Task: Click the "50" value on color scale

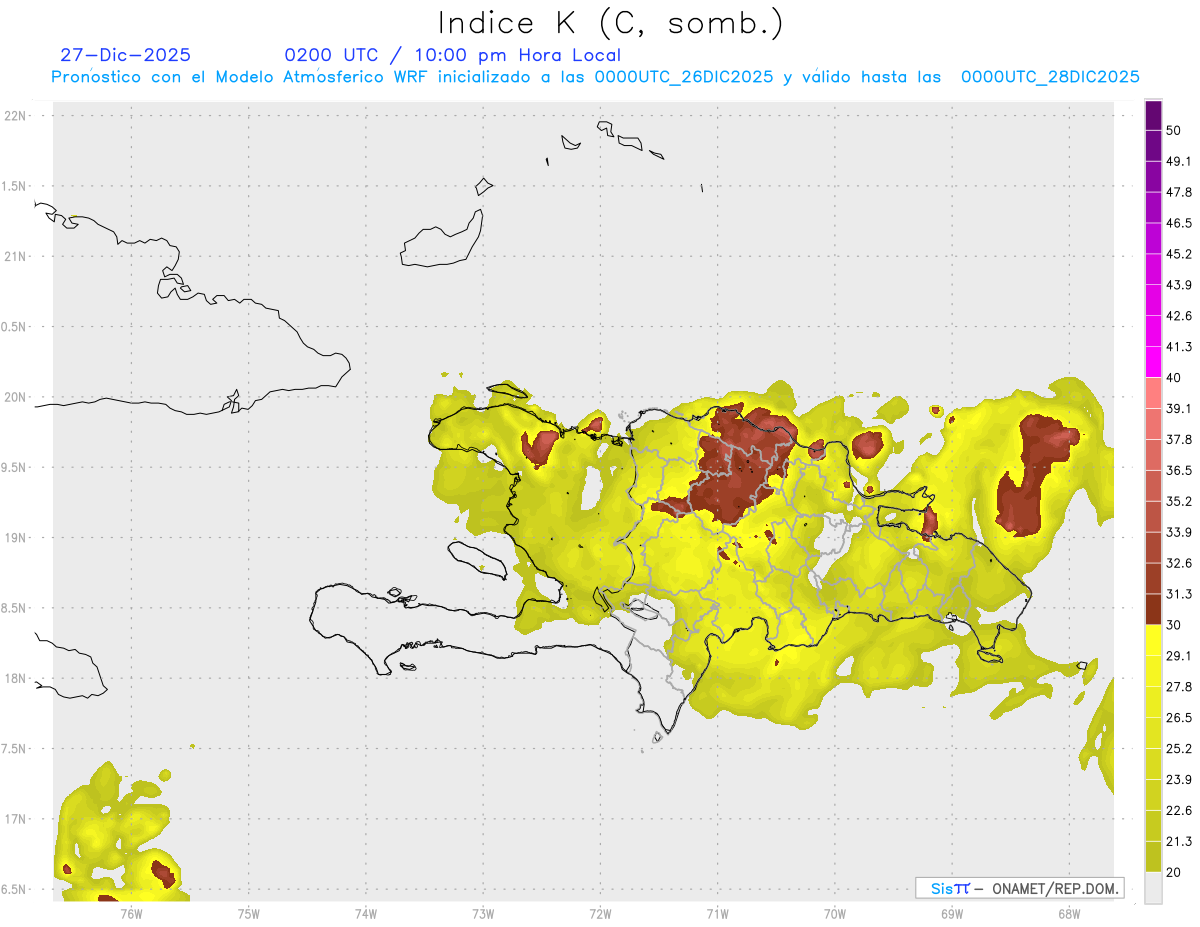Action: (1174, 131)
